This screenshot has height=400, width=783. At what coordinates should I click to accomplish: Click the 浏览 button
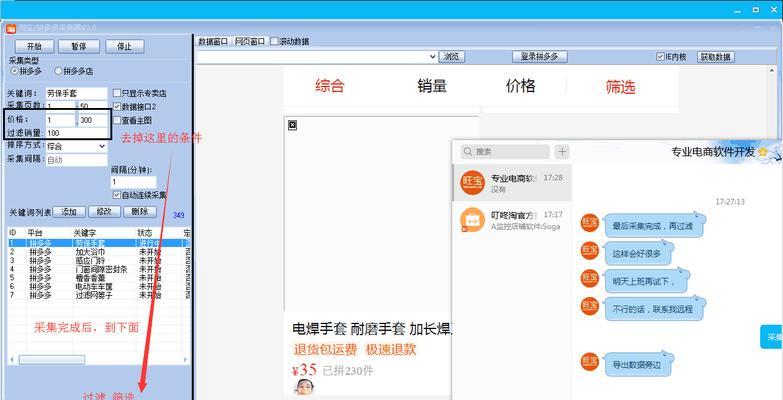point(451,57)
